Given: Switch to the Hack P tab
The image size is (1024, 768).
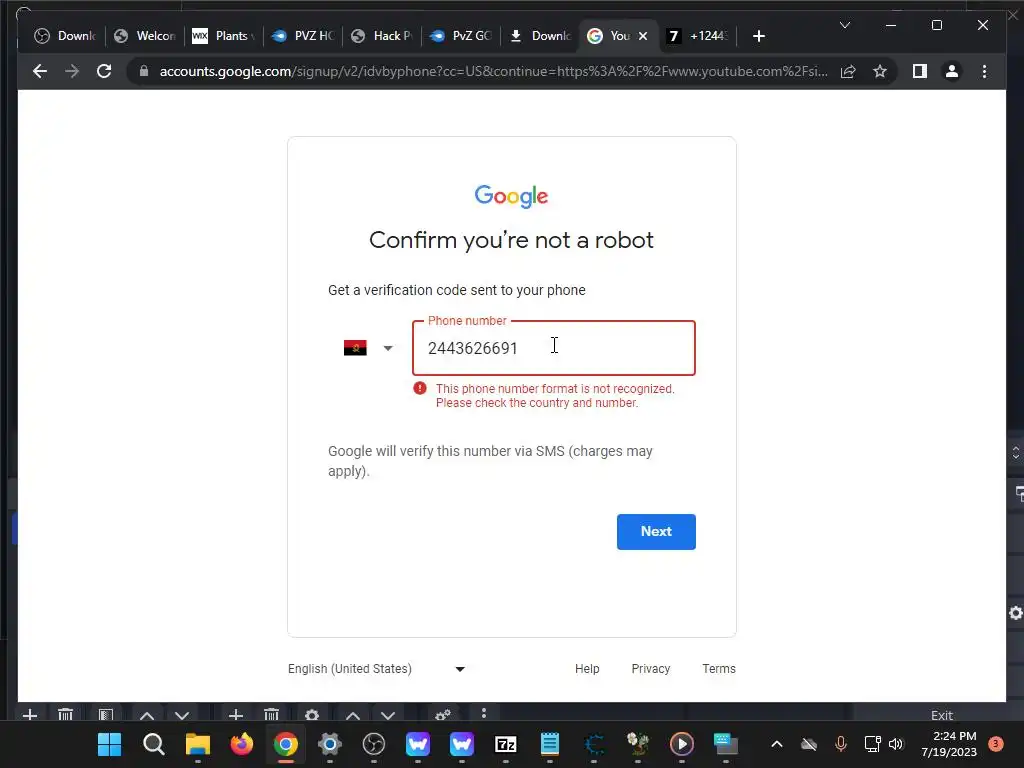Looking at the screenshot, I should tap(381, 36).
